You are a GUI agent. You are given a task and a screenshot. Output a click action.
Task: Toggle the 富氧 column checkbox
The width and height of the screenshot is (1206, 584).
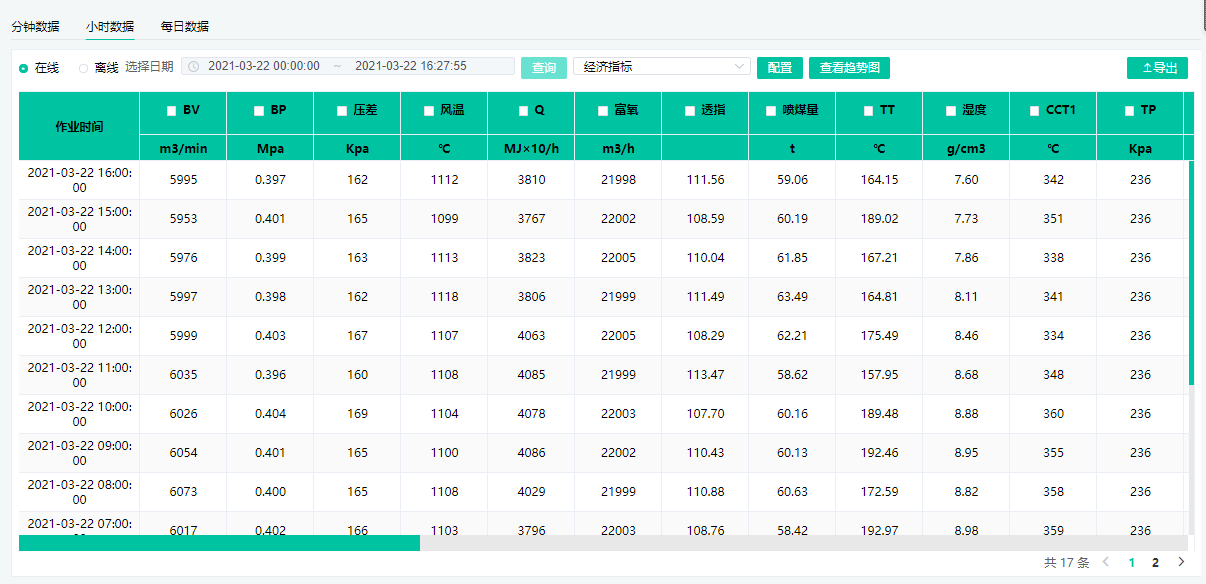coord(602,111)
